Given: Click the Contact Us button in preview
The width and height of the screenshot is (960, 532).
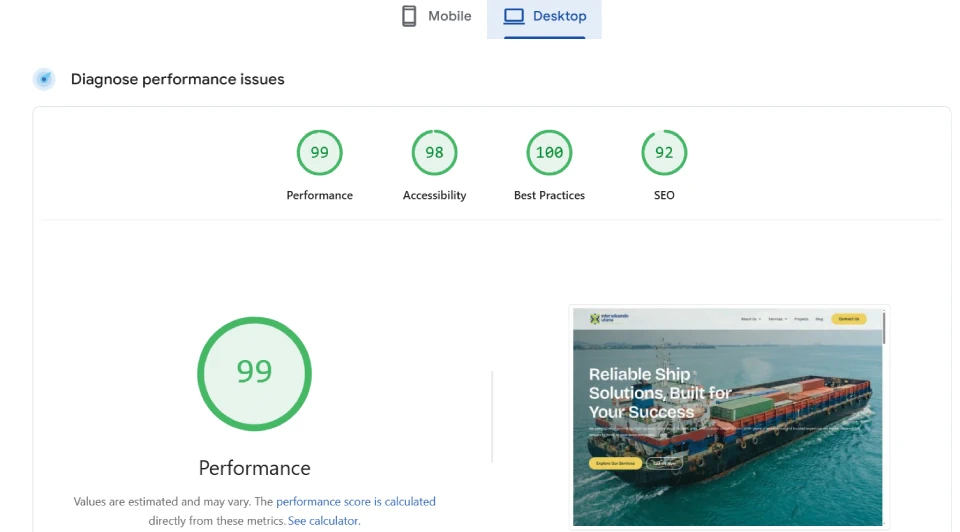Looking at the screenshot, I should point(848,319).
